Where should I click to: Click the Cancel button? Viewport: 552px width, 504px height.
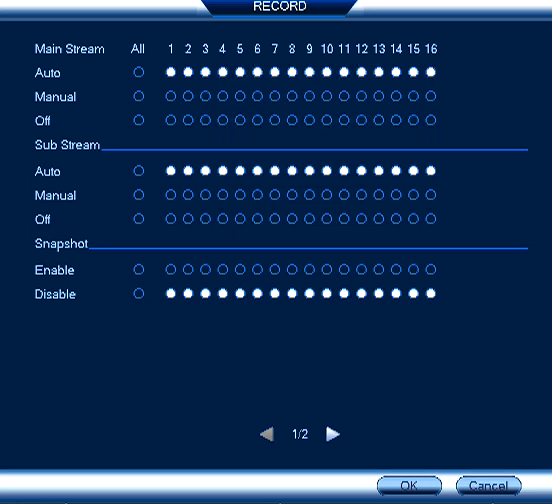point(489,486)
